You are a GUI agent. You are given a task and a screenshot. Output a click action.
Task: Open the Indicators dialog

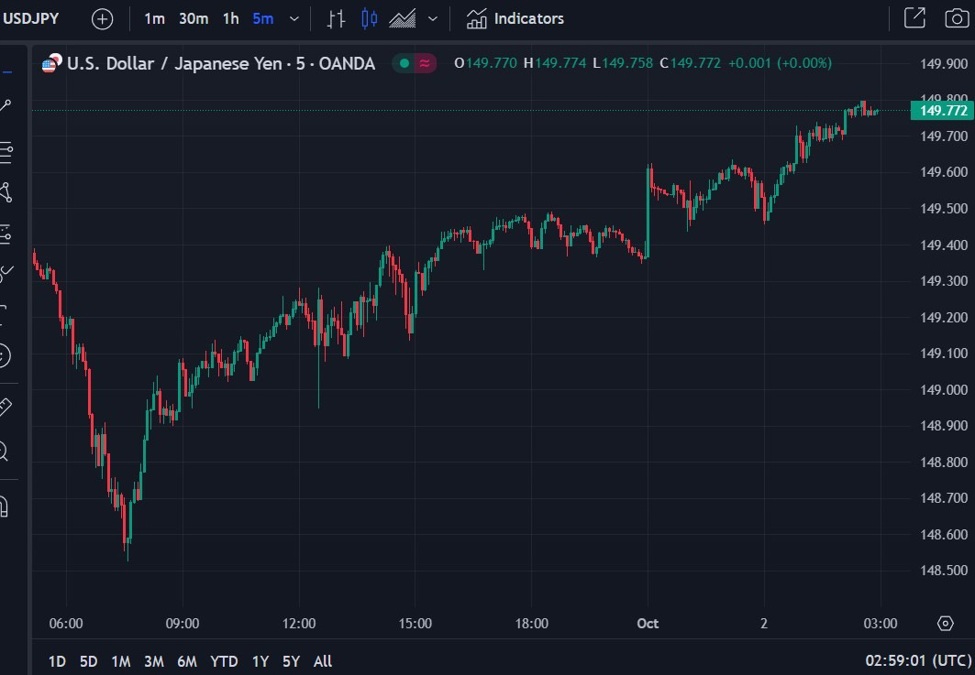point(515,19)
